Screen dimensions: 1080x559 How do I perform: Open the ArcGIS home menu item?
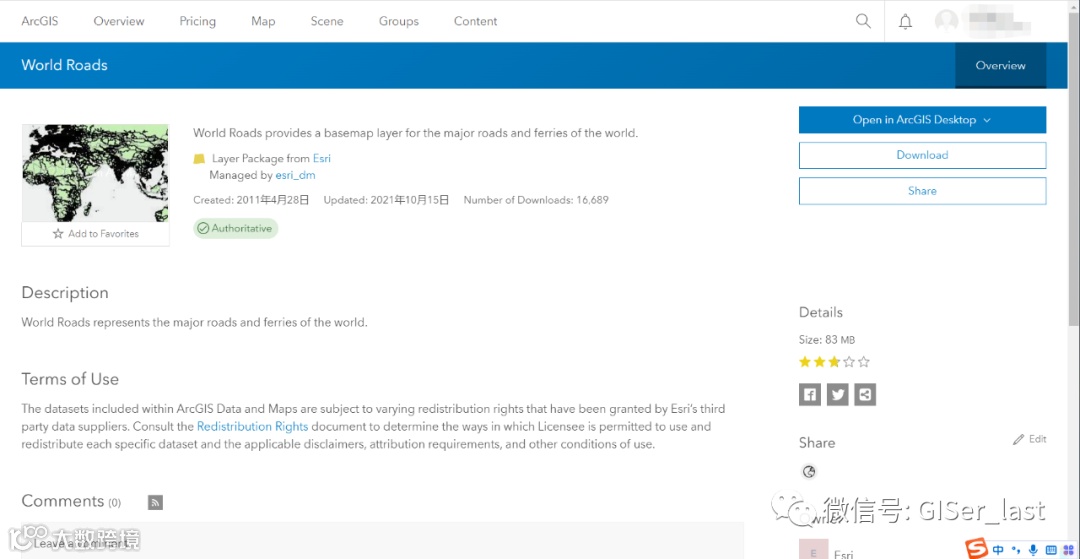(40, 21)
